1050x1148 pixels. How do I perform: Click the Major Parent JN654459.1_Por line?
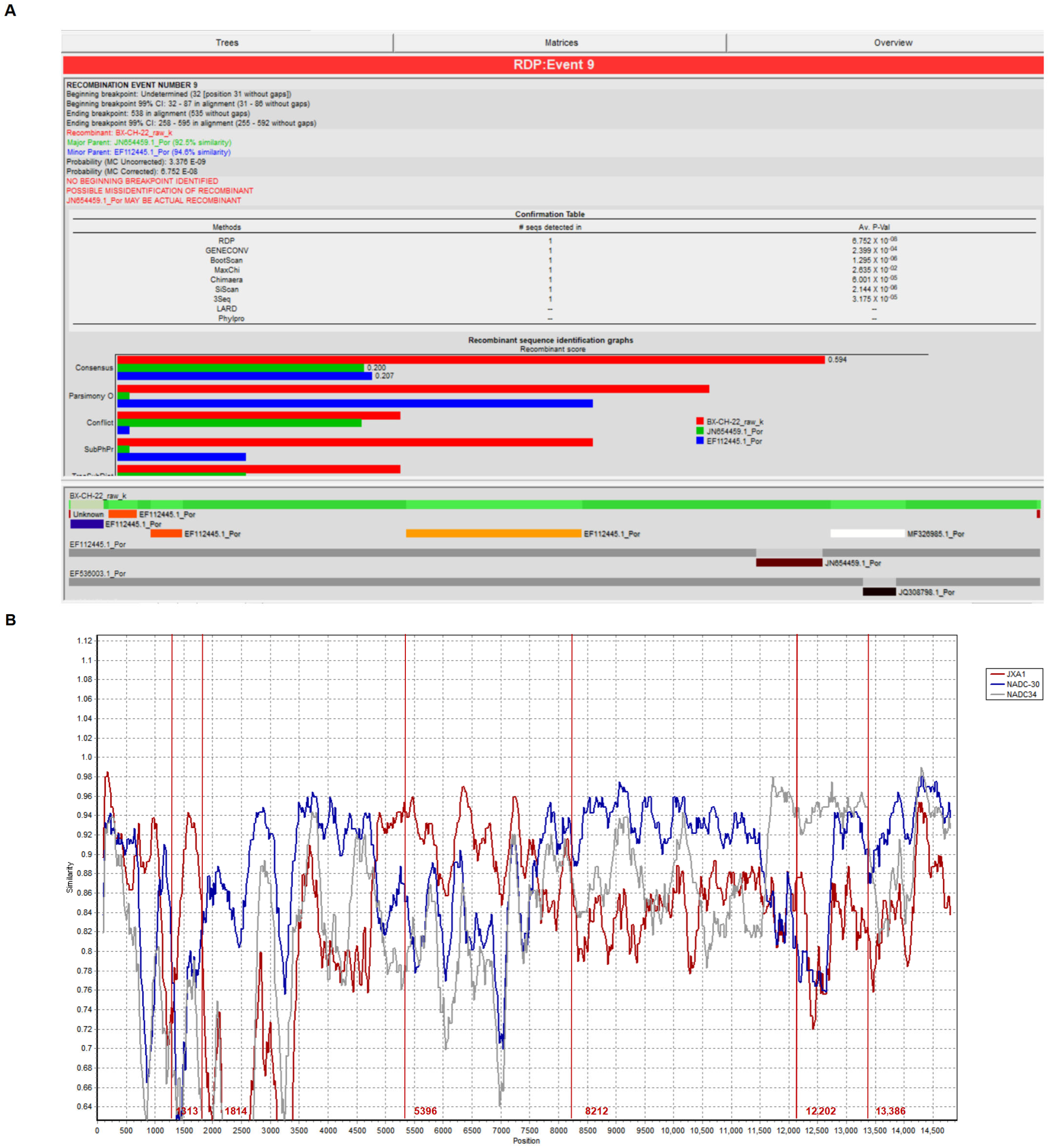point(149,142)
